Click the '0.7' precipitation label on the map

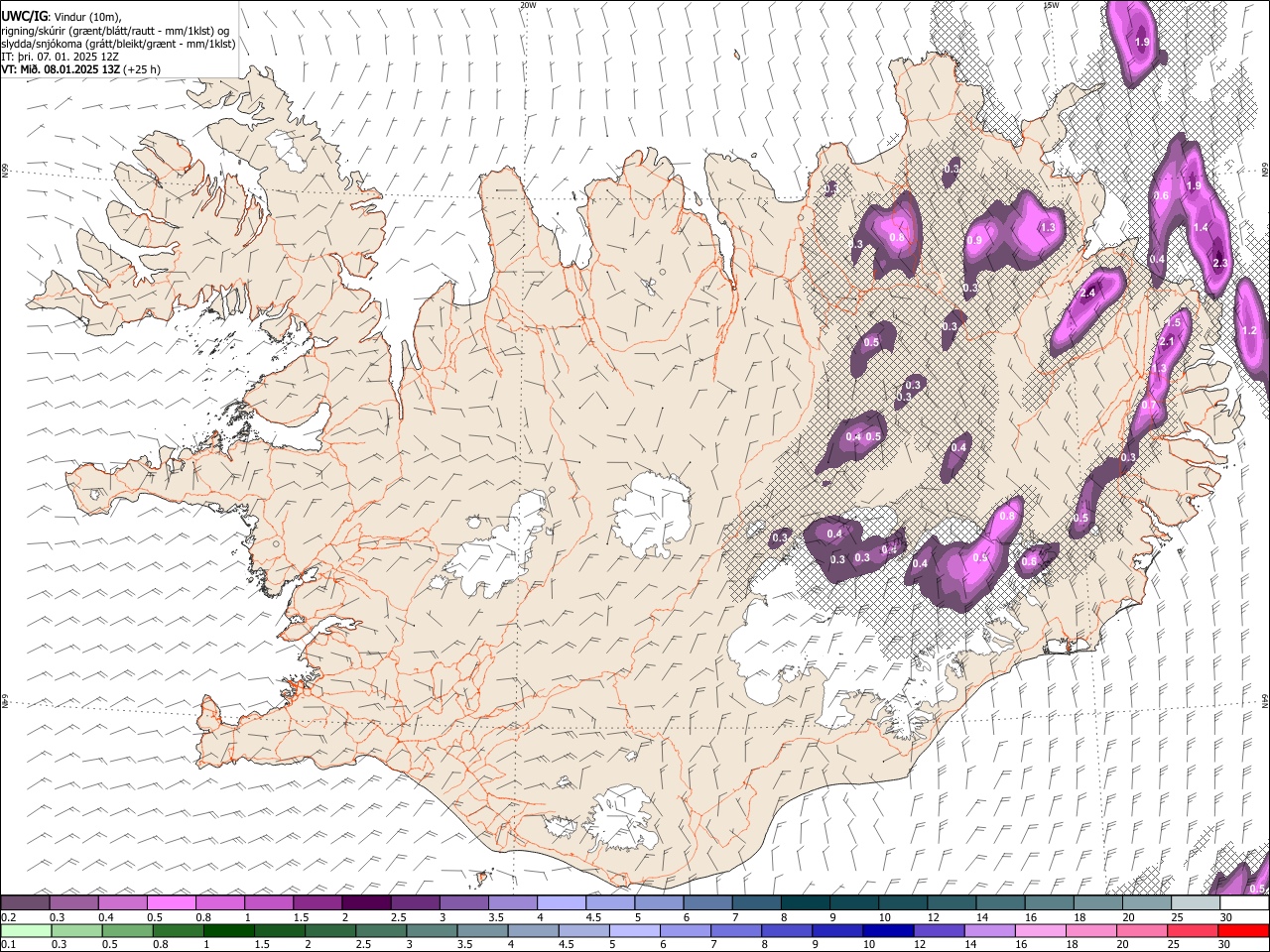click(1149, 405)
